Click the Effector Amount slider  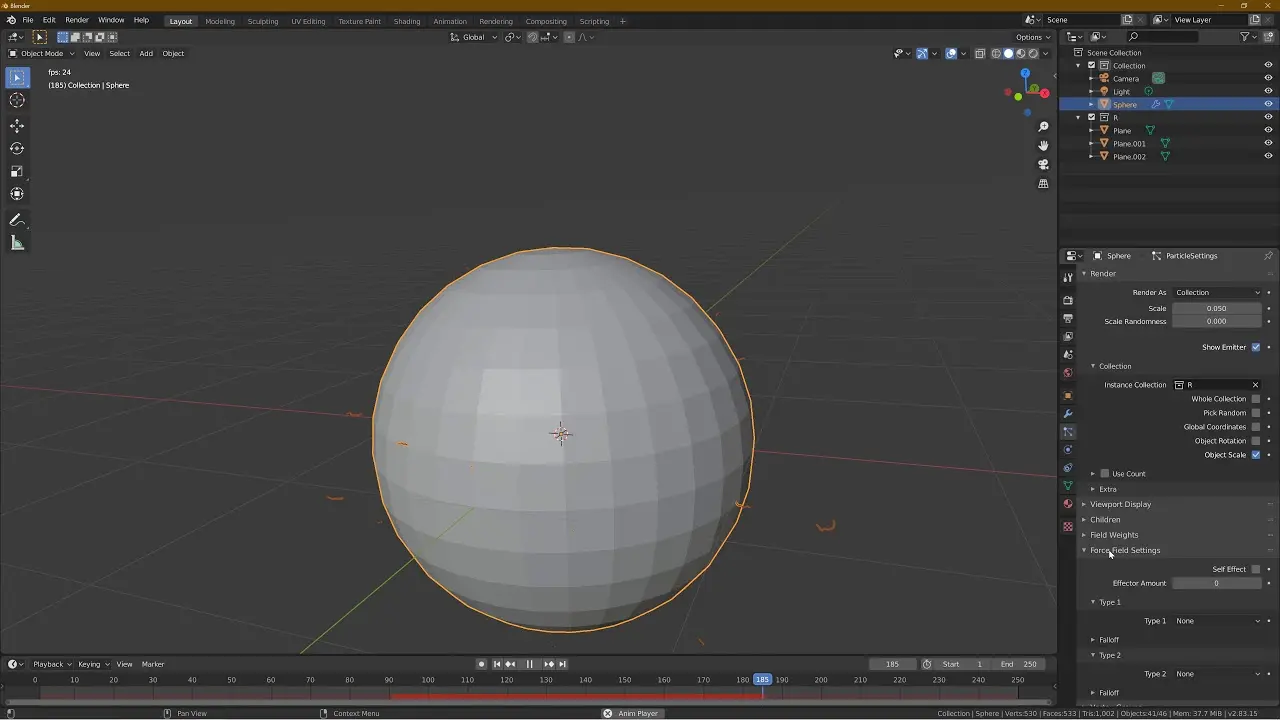(x=1217, y=583)
